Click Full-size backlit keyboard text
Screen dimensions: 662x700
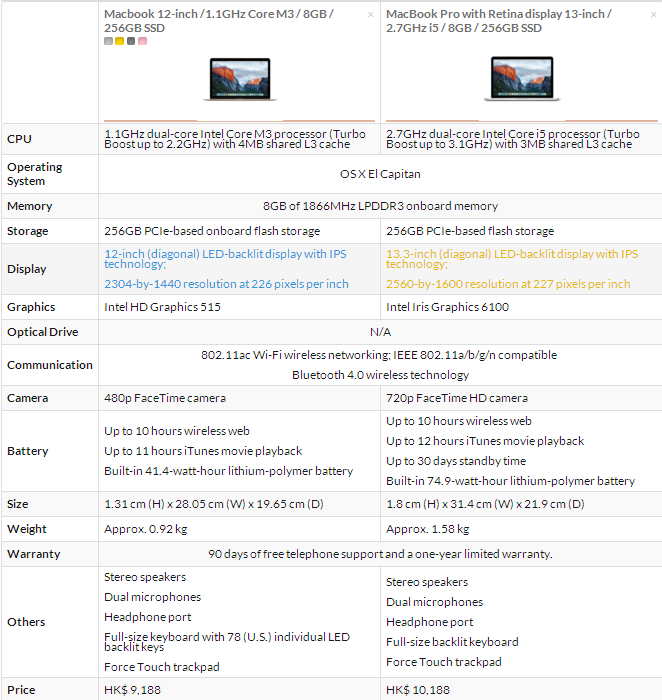[x=452, y=642]
